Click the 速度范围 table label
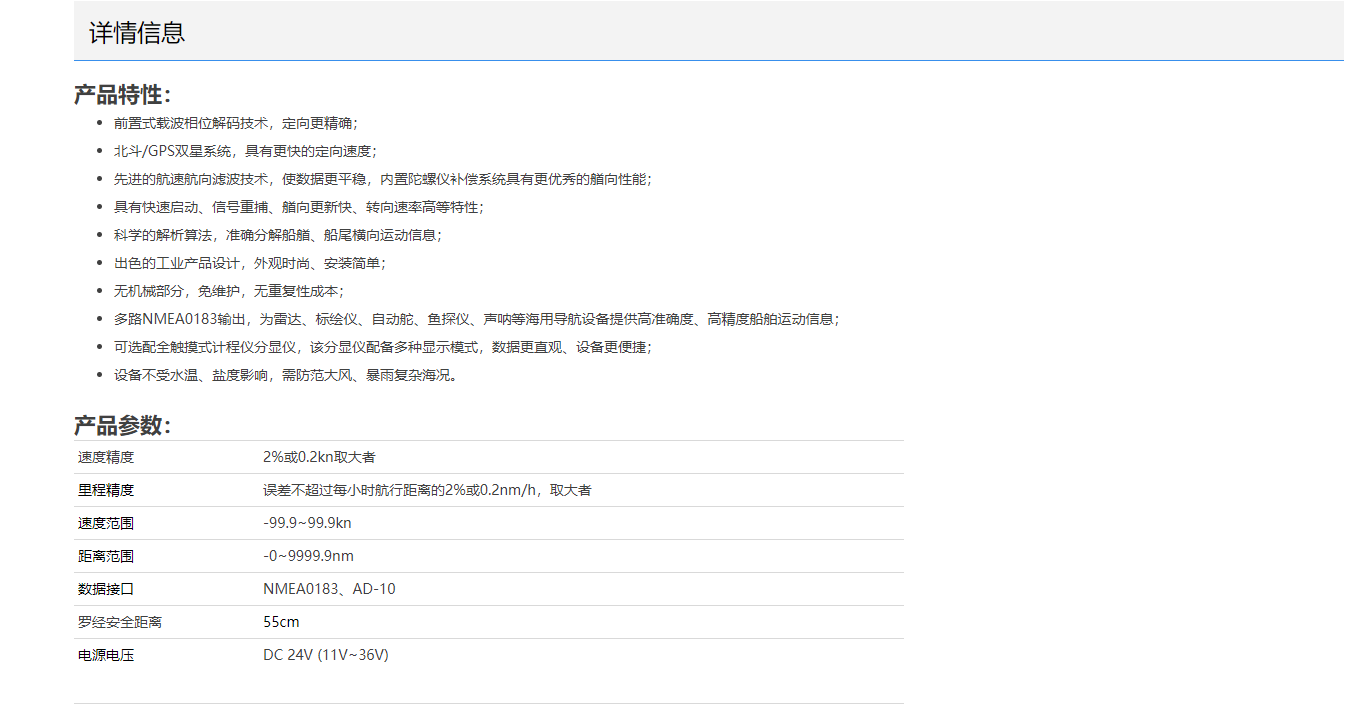The width and height of the screenshot is (1372, 706). (x=106, y=523)
